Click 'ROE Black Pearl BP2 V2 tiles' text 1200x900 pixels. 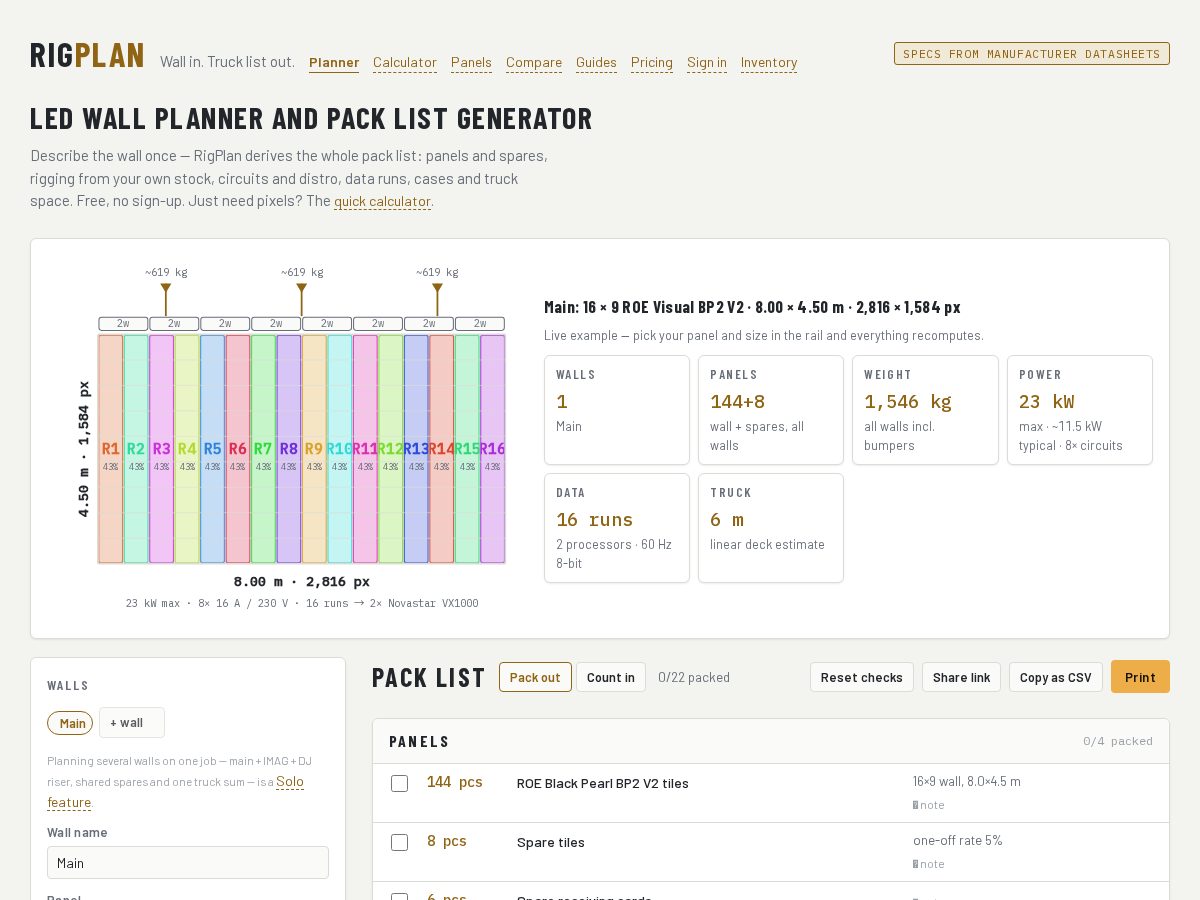(x=603, y=783)
